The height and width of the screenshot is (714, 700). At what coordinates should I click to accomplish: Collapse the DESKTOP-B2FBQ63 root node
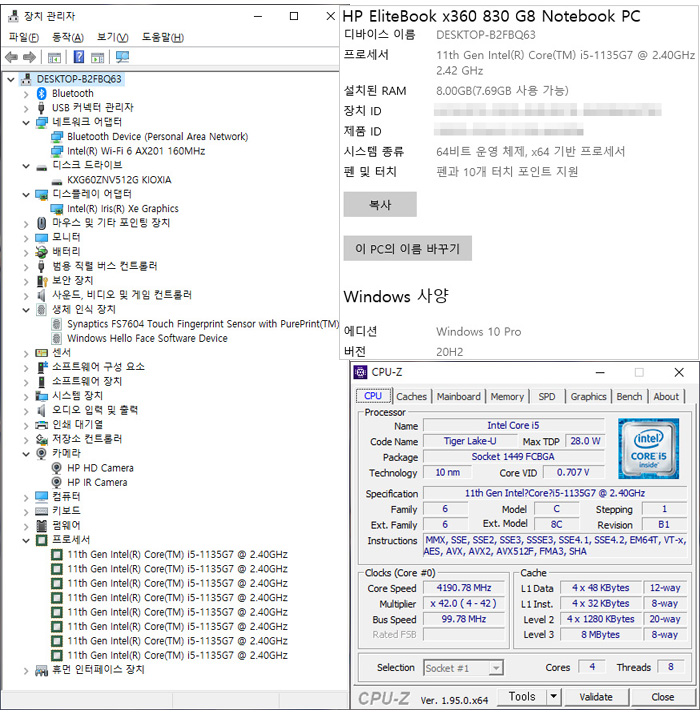11,80
